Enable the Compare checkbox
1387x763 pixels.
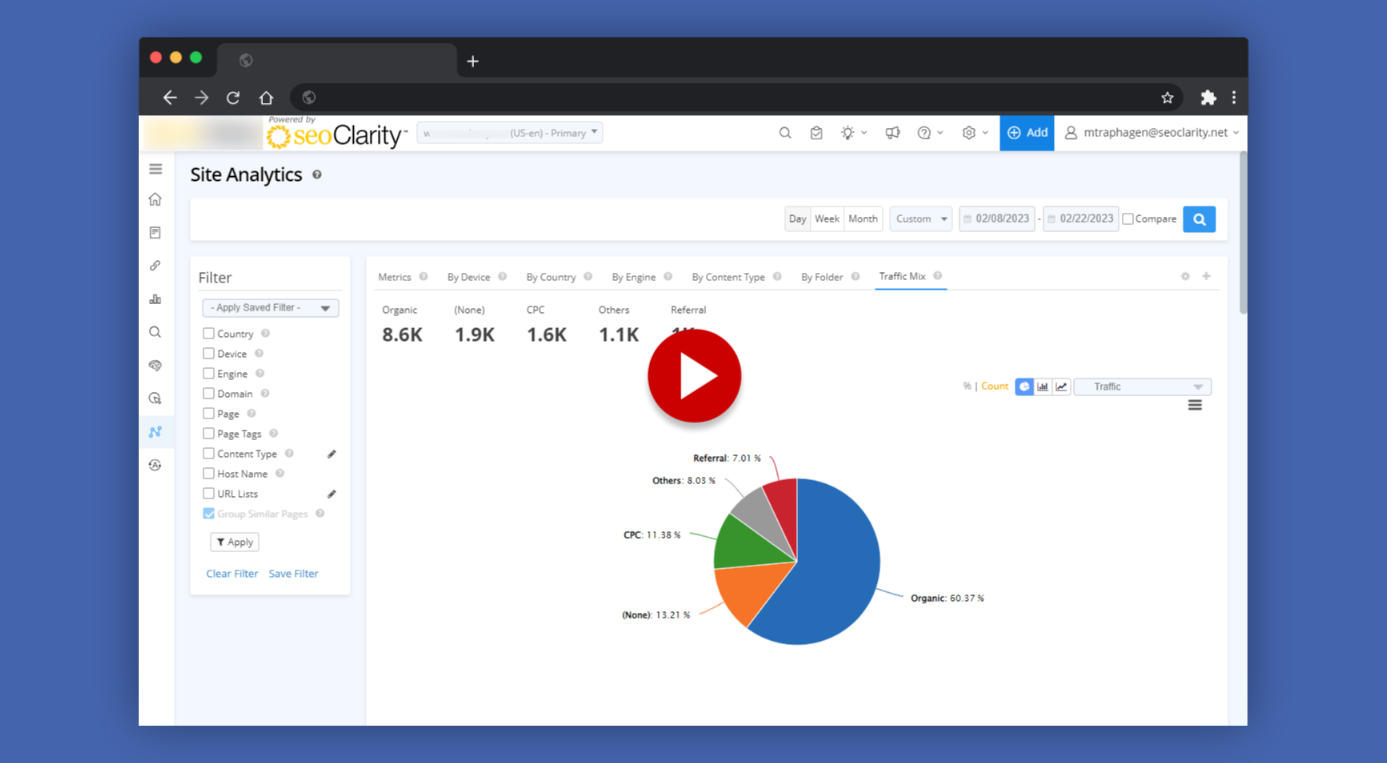tap(1128, 219)
